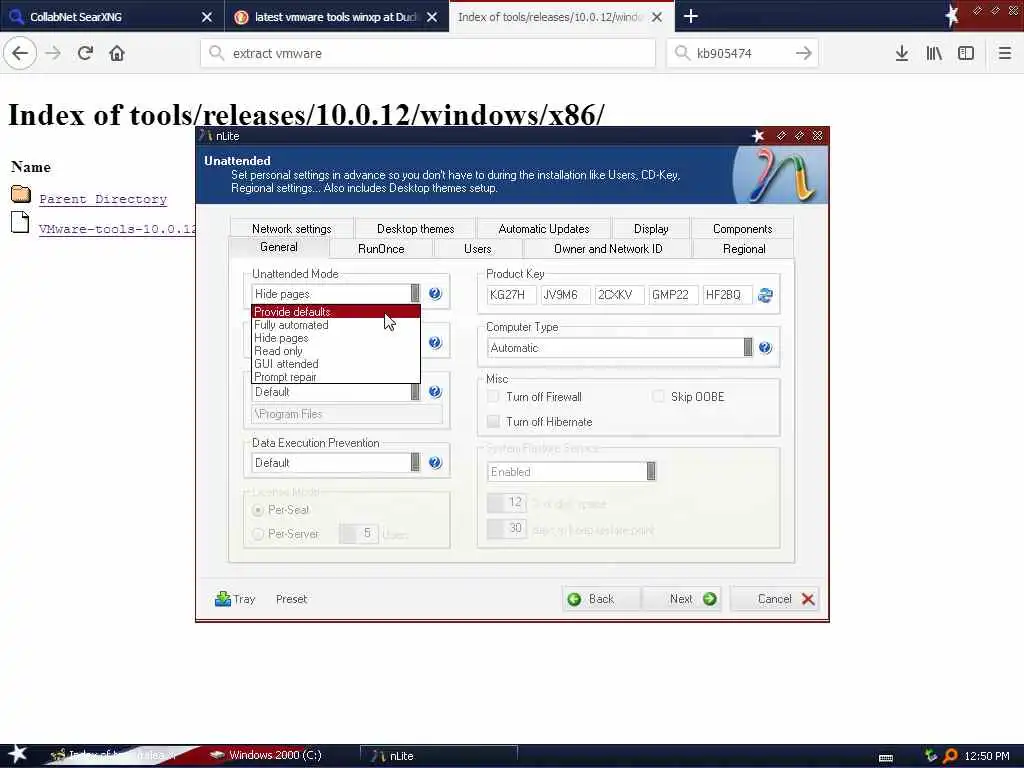This screenshot has height=768, width=1024.
Task: Close the latest vmware tools winxp tab
Action: [x=432, y=17]
